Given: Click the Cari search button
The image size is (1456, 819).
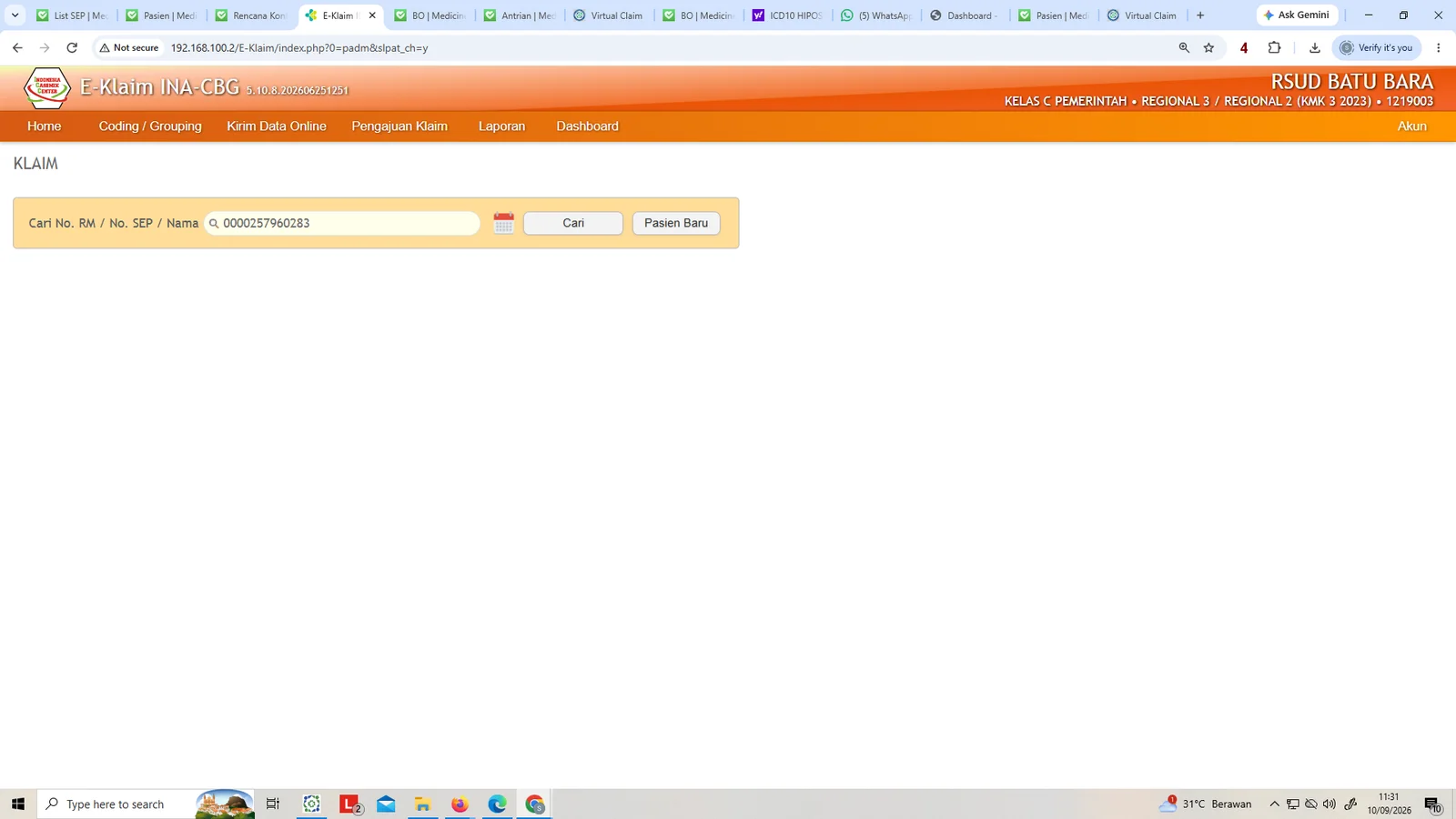Looking at the screenshot, I should point(573,223).
